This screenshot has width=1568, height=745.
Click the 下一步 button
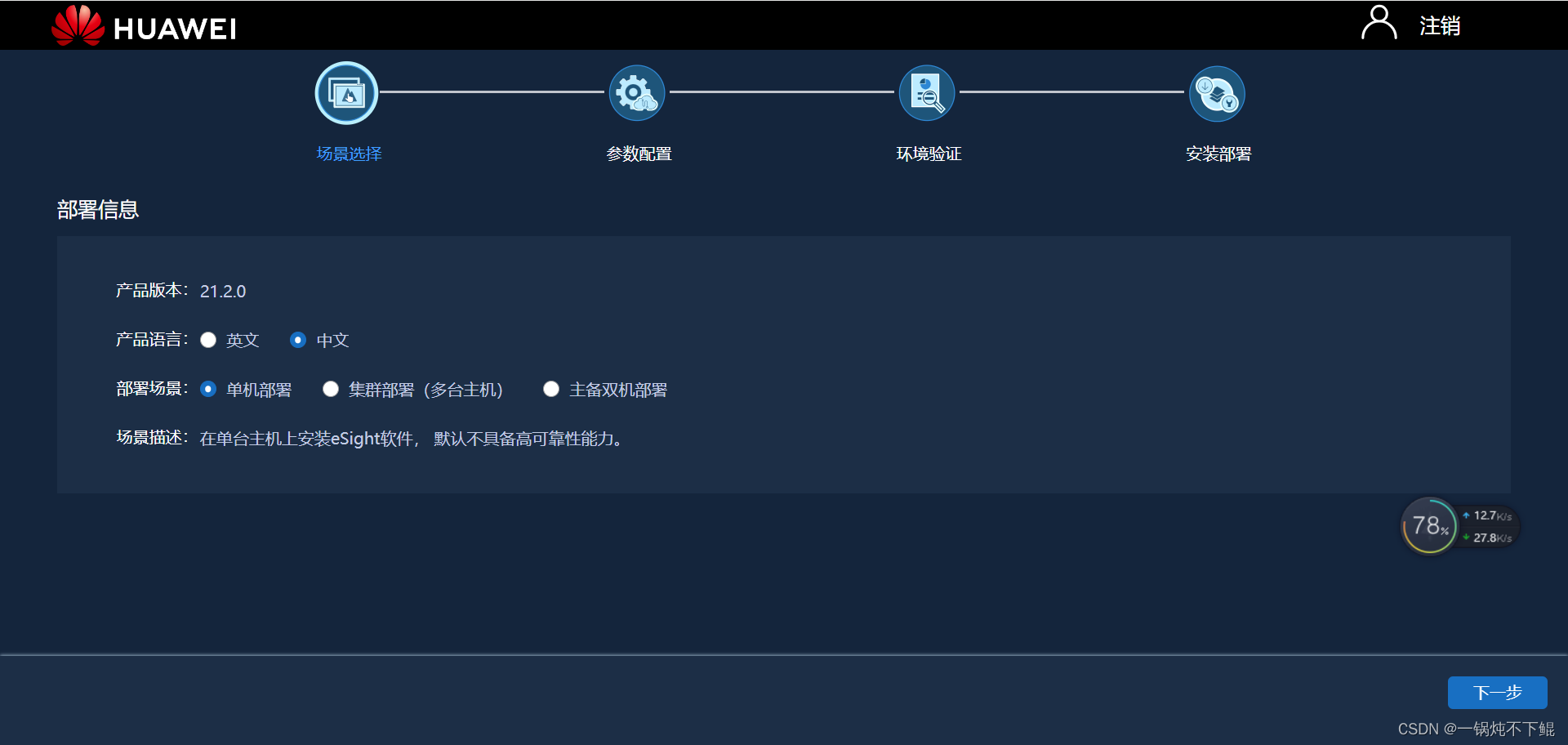tap(1497, 692)
